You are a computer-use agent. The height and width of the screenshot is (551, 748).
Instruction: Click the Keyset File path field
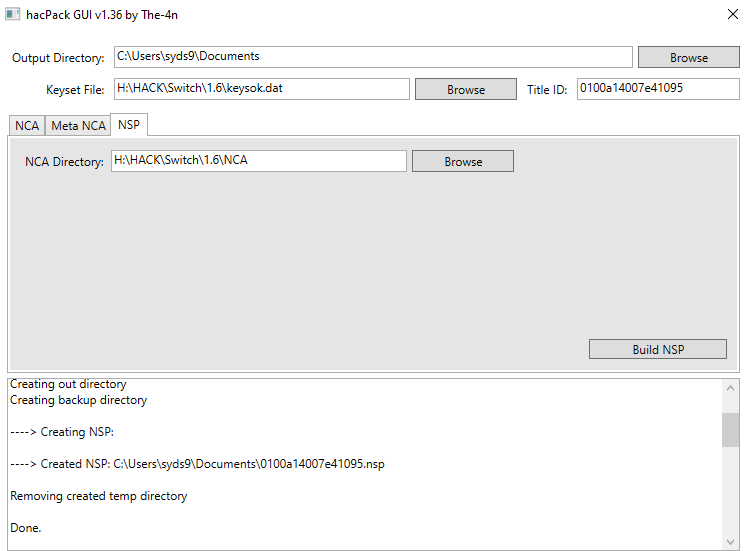(261, 89)
